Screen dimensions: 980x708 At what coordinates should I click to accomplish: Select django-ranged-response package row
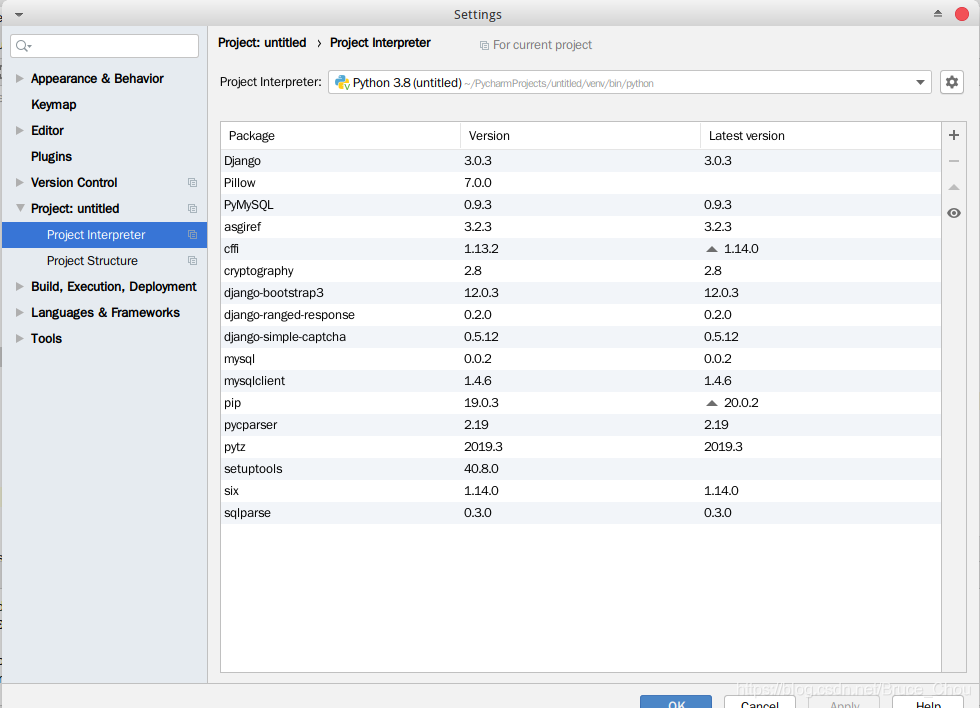click(581, 314)
